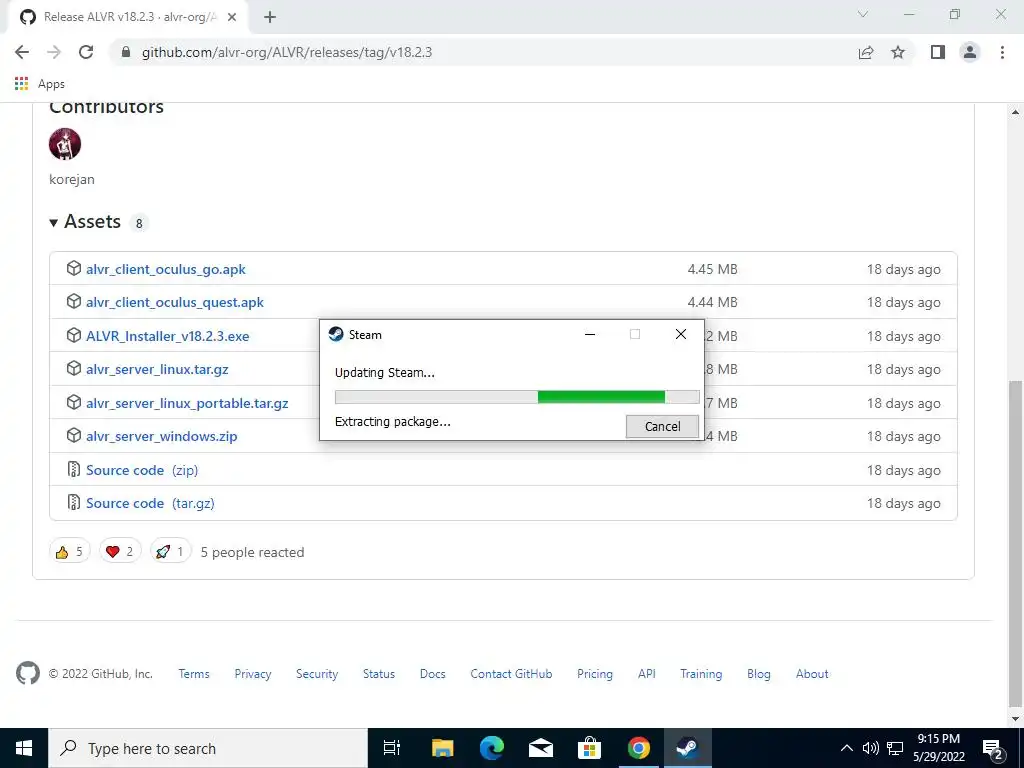Screen dimensions: 1024x768
Task: Show hidden system tray icons chevron
Action: pyautogui.click(x=846, y=748)
